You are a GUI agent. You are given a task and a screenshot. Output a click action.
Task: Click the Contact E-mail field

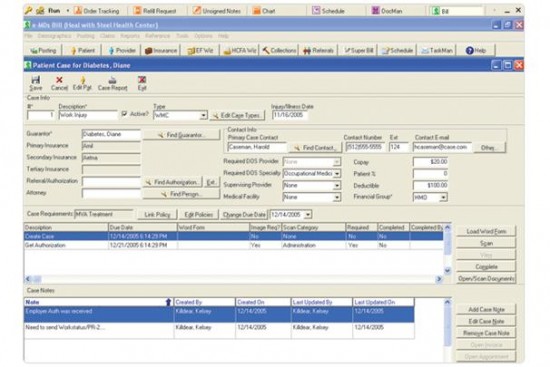coord(442,147)
